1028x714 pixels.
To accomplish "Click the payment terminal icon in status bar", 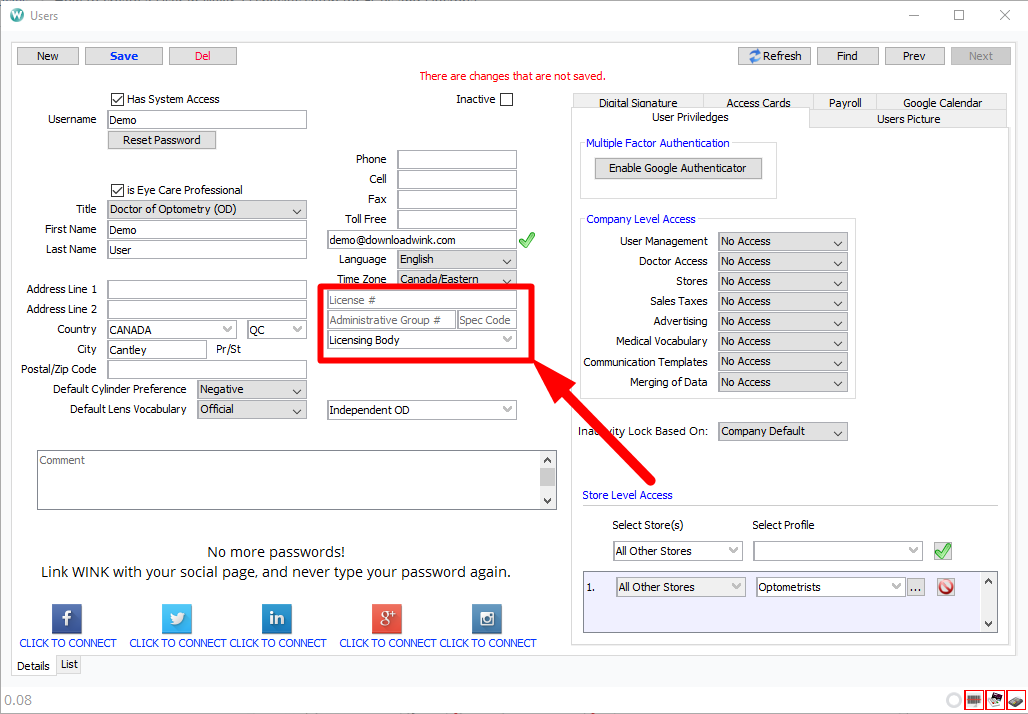I will click(x=1017, y=700).
